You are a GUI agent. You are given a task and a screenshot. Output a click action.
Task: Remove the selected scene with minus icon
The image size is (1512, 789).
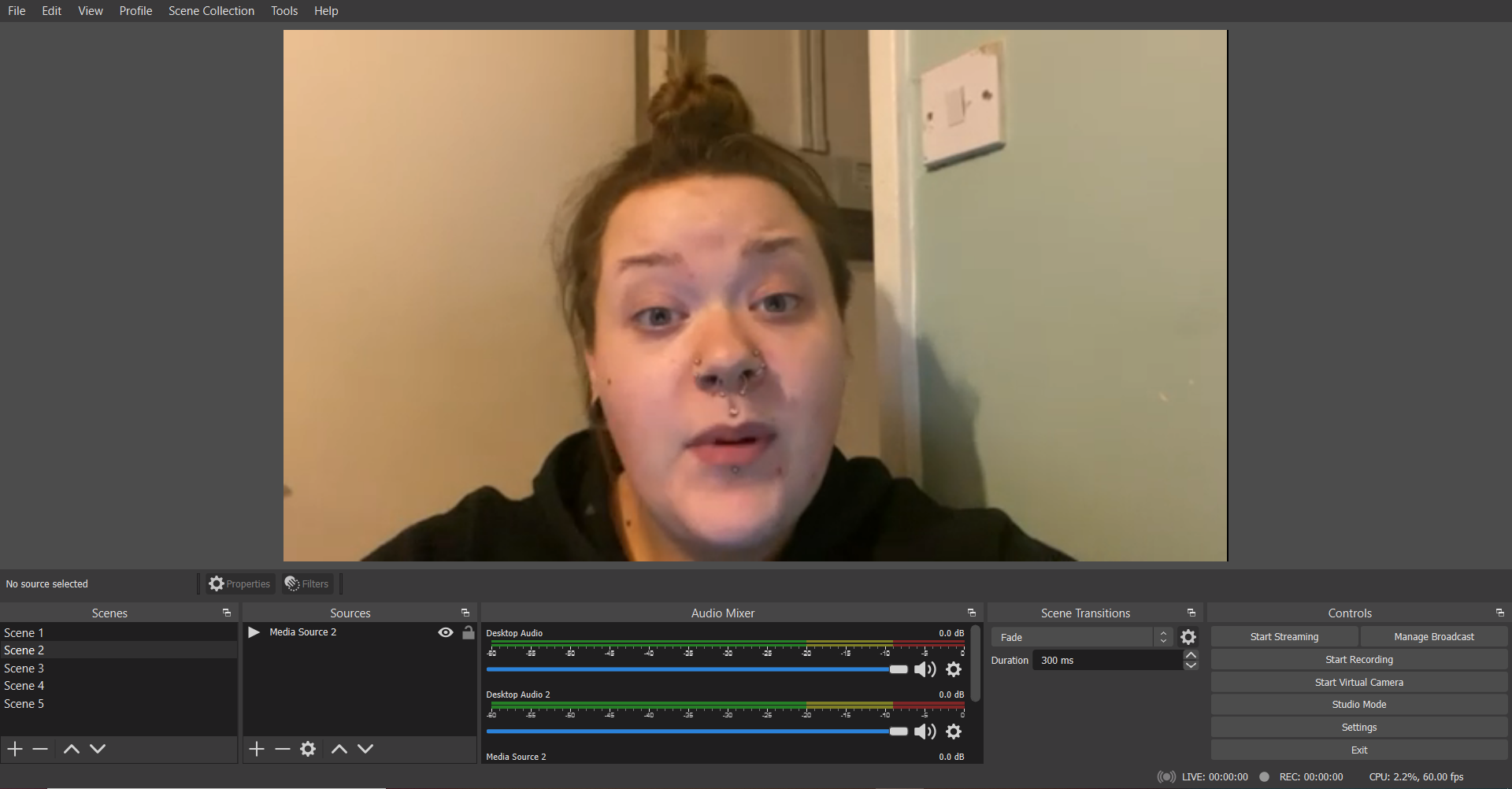coord(40,749)
